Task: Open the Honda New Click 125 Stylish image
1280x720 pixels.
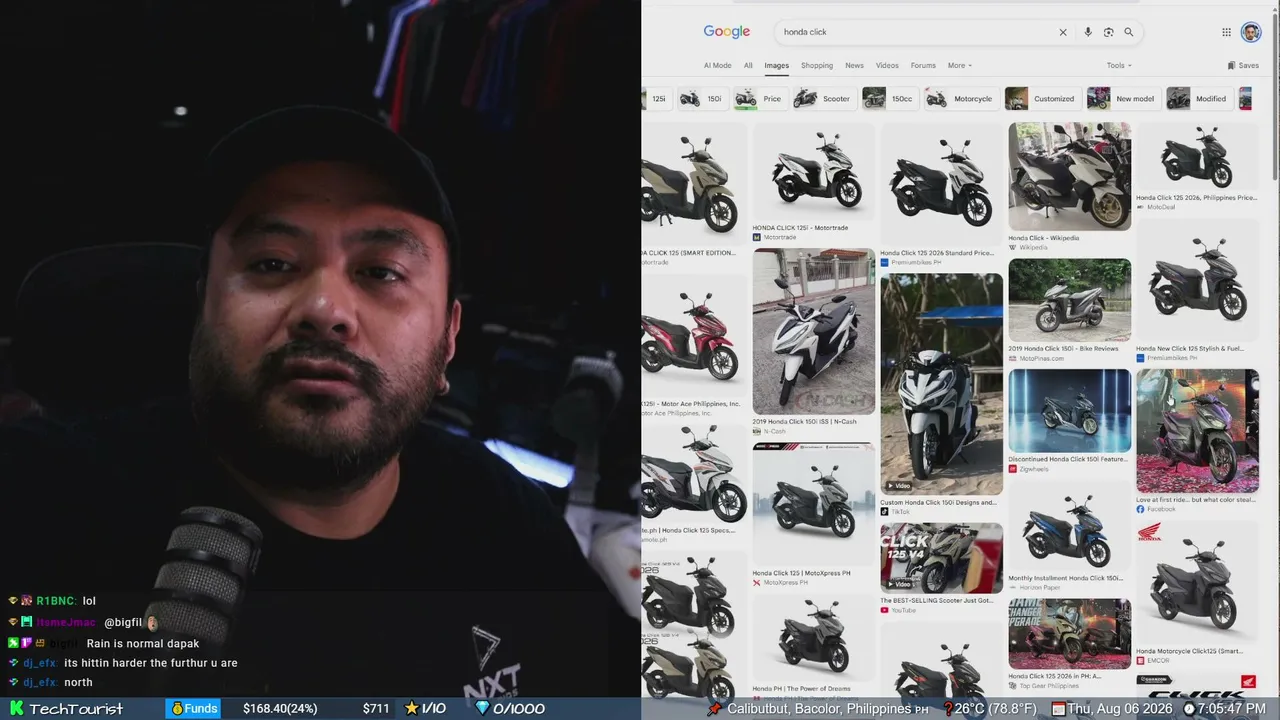Action: point(1198,280)
